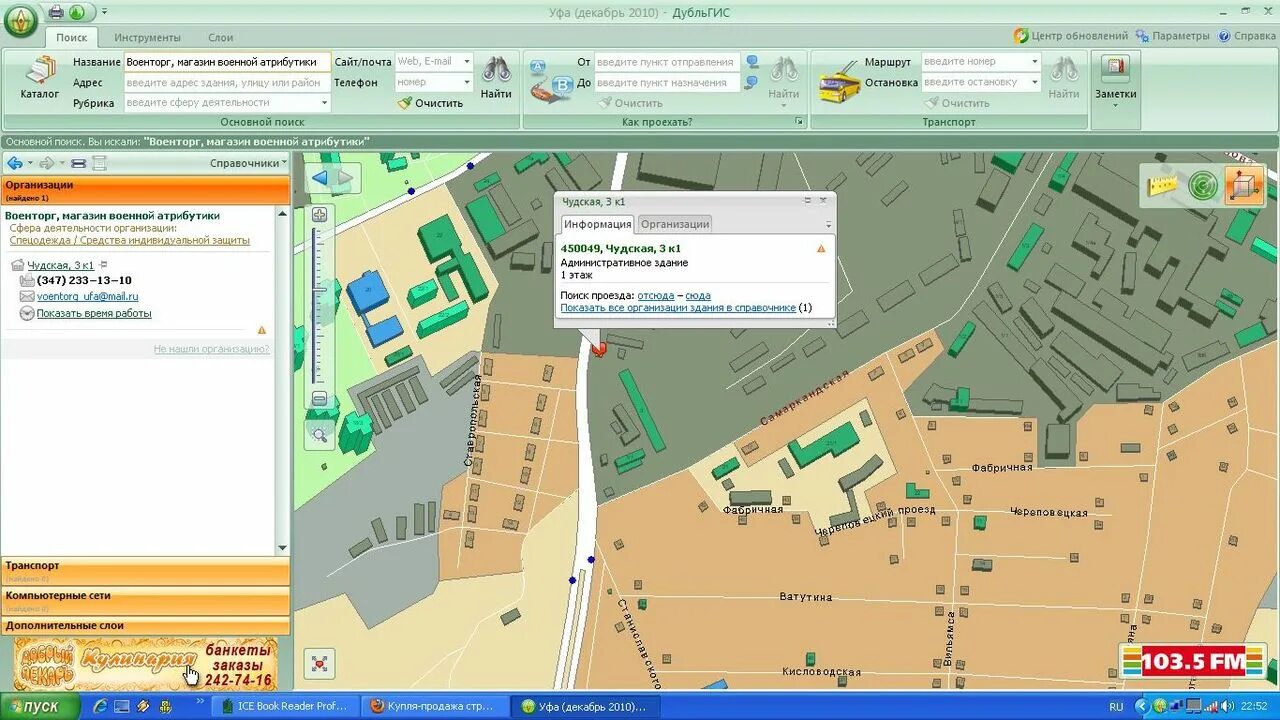Click voentorg_ufa@mail.ru email link
This screenshot has width=1280, height=720.
87,297
